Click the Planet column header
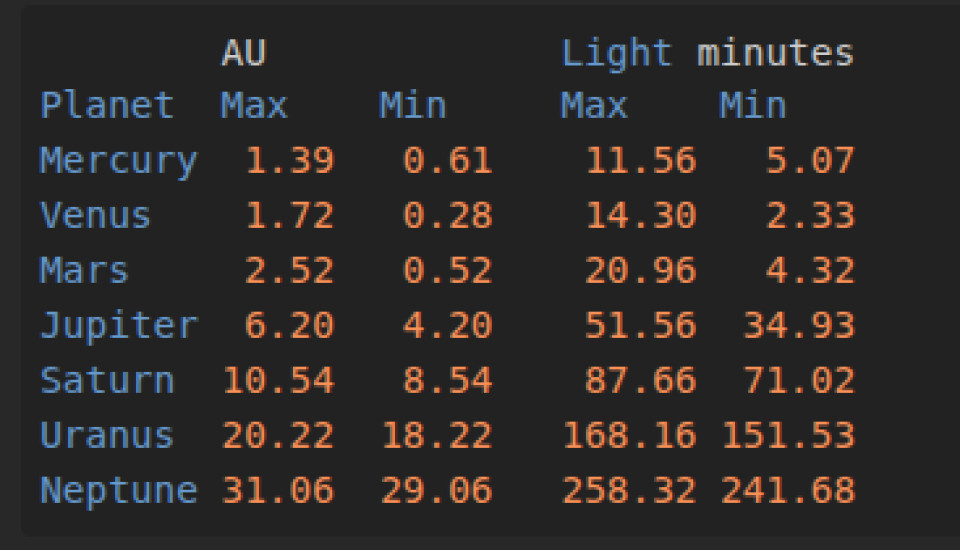 tap(107, 106)
